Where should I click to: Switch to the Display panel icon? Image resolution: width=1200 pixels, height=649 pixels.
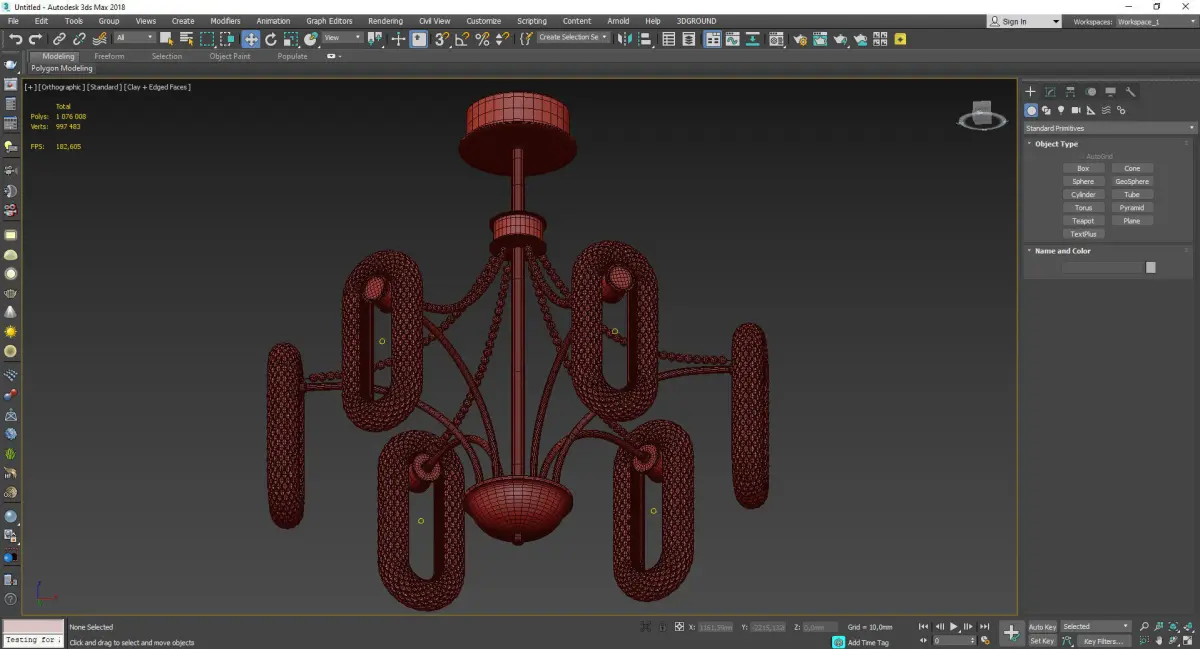pyautogui.click(x=1110, y=92)
